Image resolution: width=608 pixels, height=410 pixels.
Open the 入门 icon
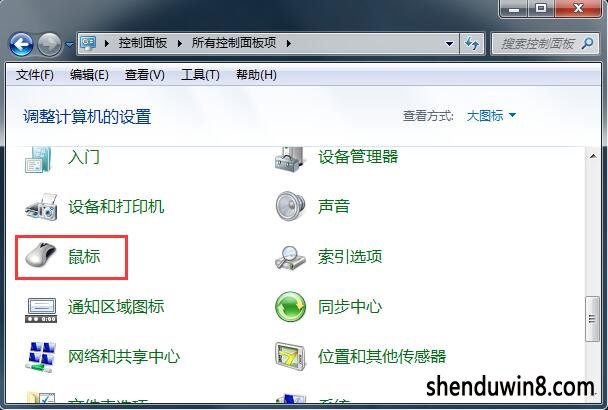pos(38,159)
